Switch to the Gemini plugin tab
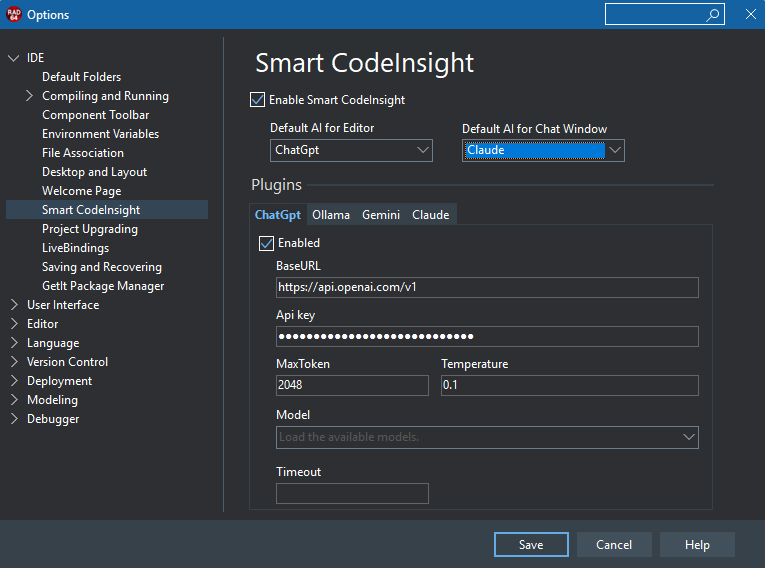 (x=381, y=215)
